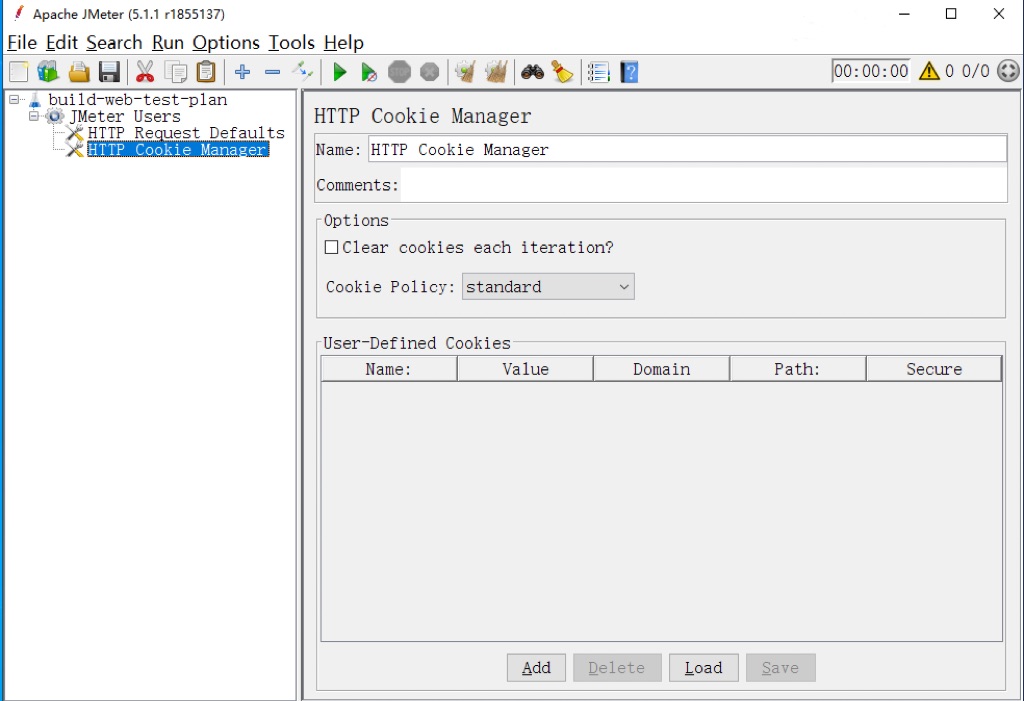Open the Function Helper dialog icon
The width and height of the screenshot is (1024, 701).
click(598, 72)
